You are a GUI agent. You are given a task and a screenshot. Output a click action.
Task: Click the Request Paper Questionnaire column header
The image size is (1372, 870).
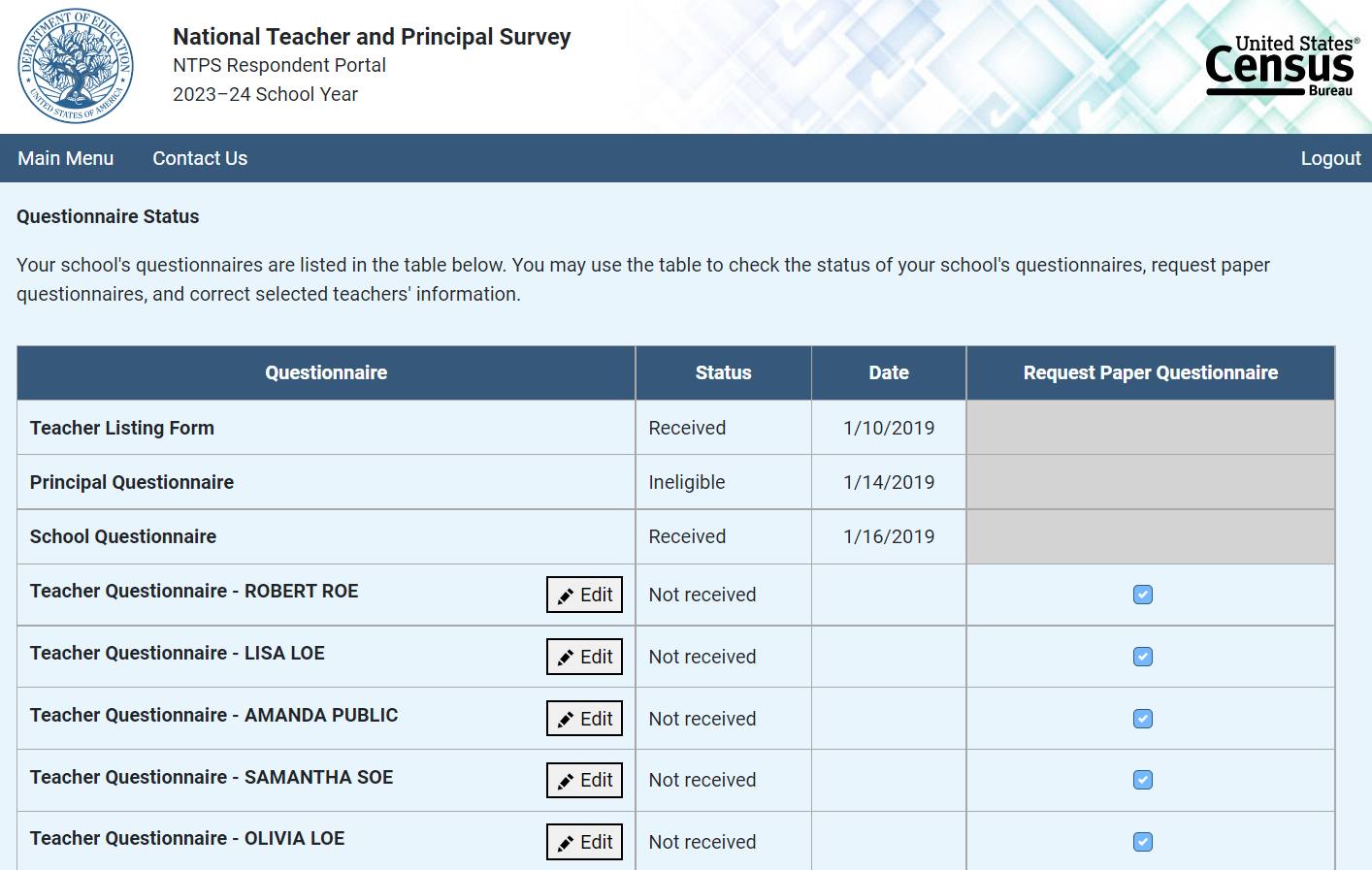(x=1150, y=372)
